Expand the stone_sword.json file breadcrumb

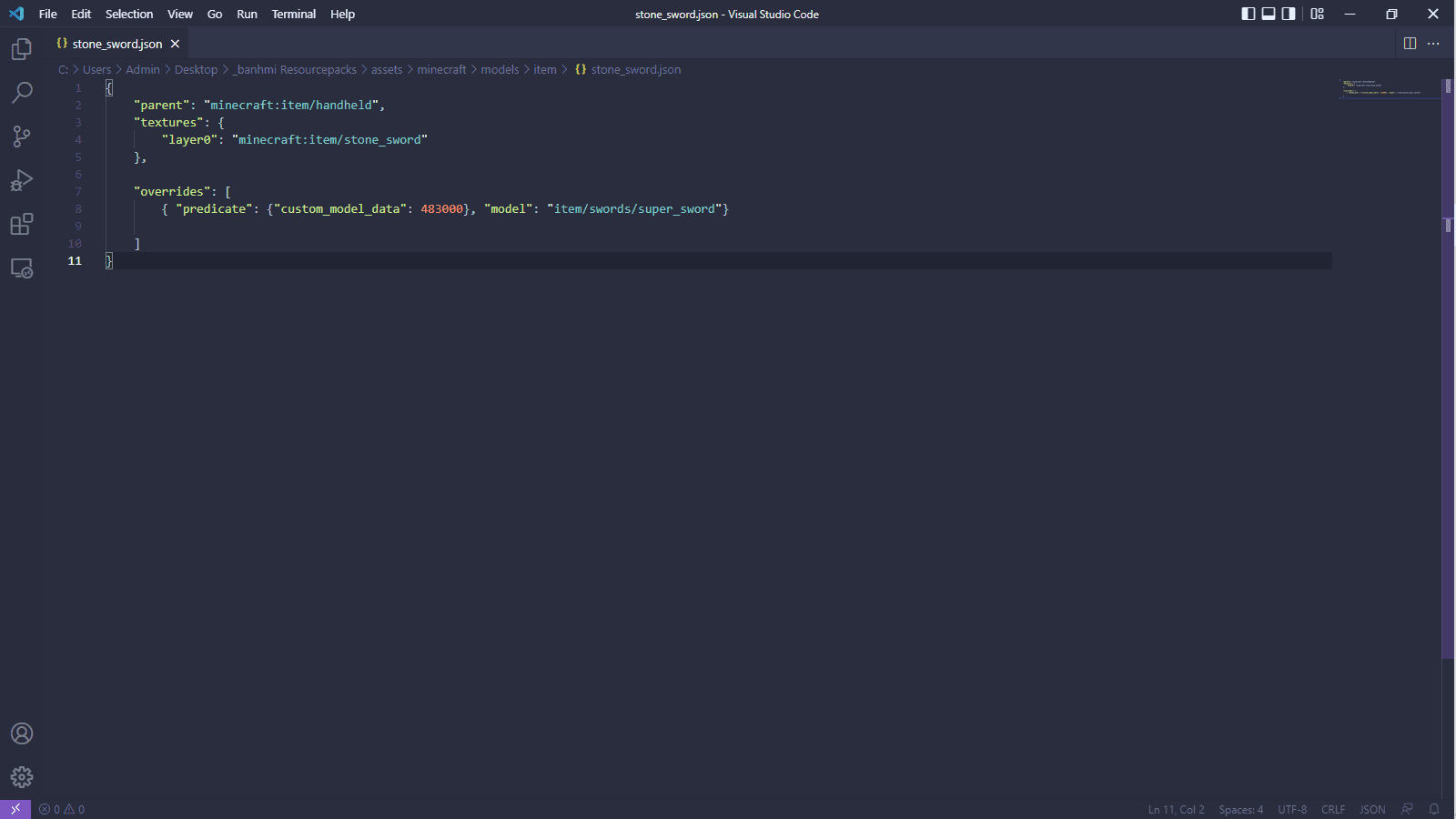[628, 69]
